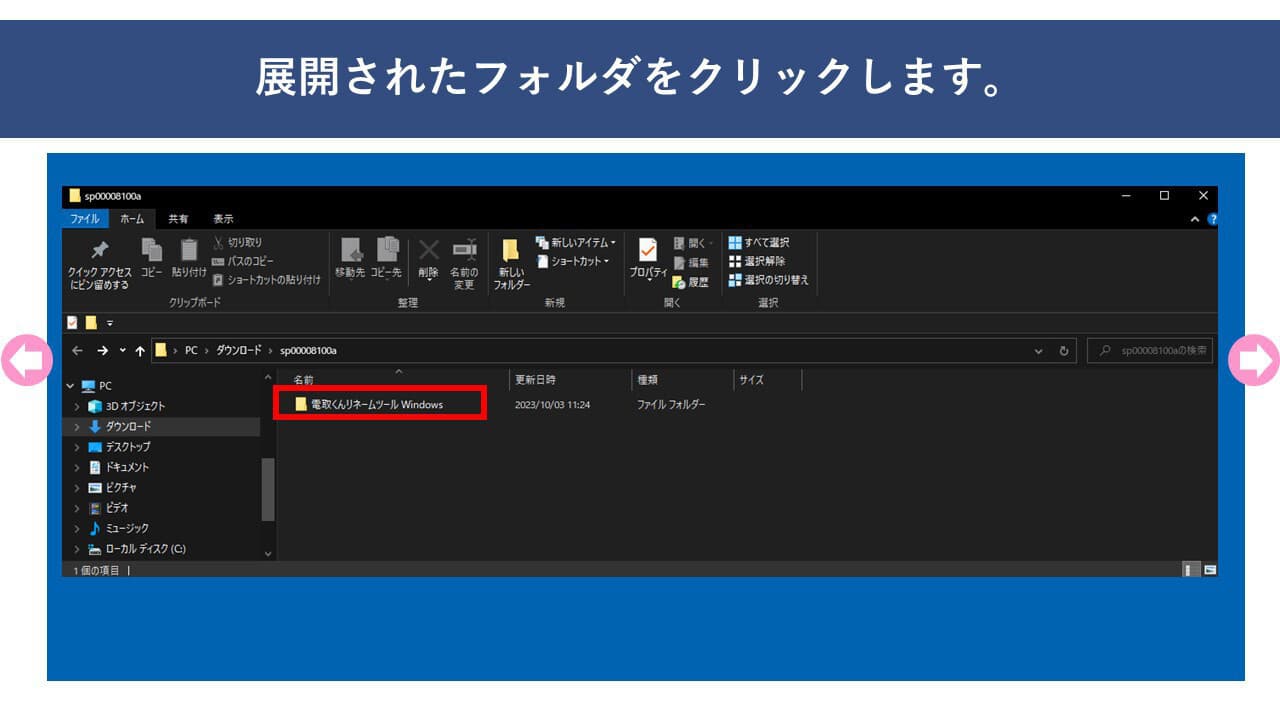Click ダウンロード in the address breadcrumb

pos(238,351)
